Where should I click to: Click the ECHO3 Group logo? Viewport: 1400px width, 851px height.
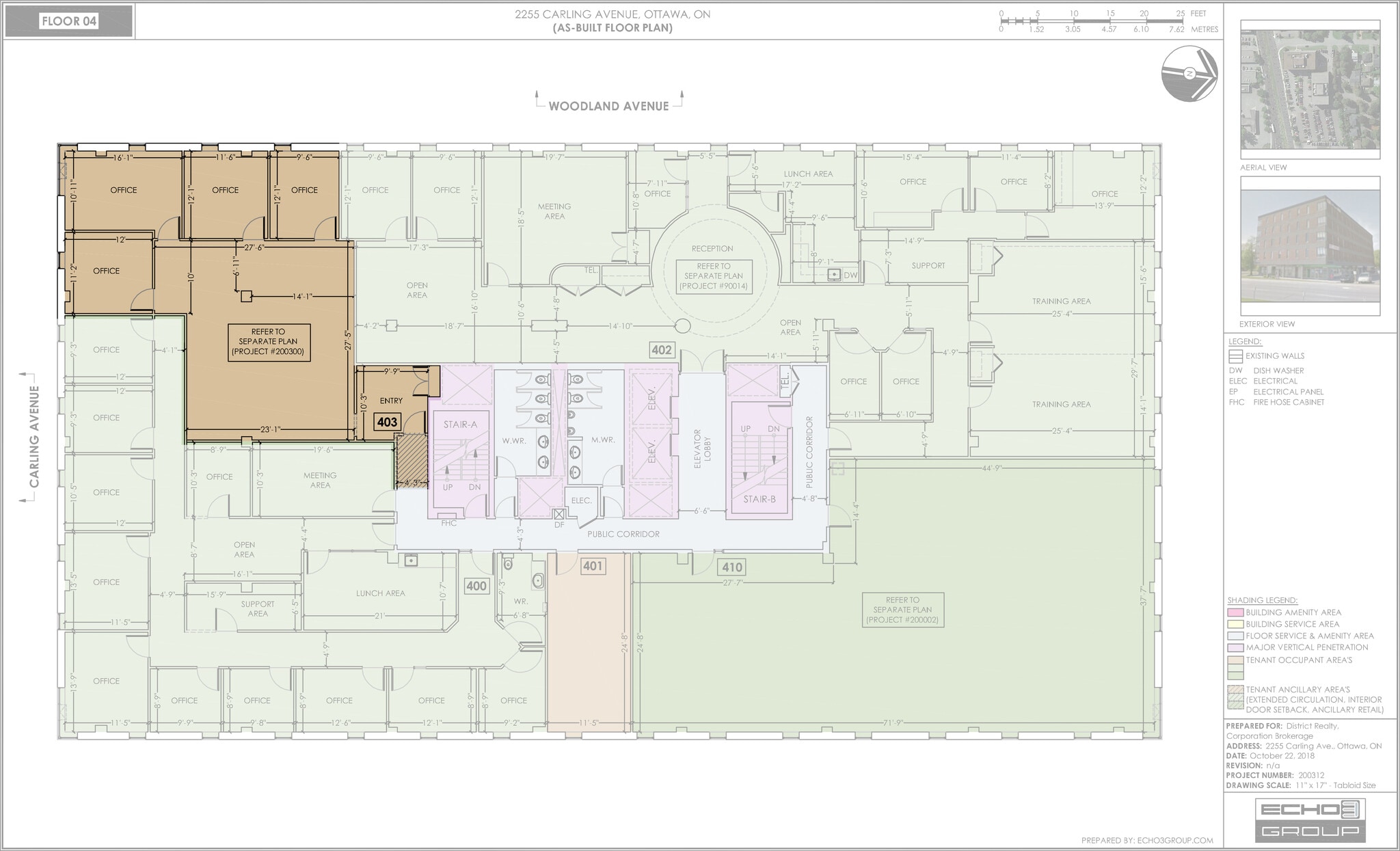tap(1310, 820)
